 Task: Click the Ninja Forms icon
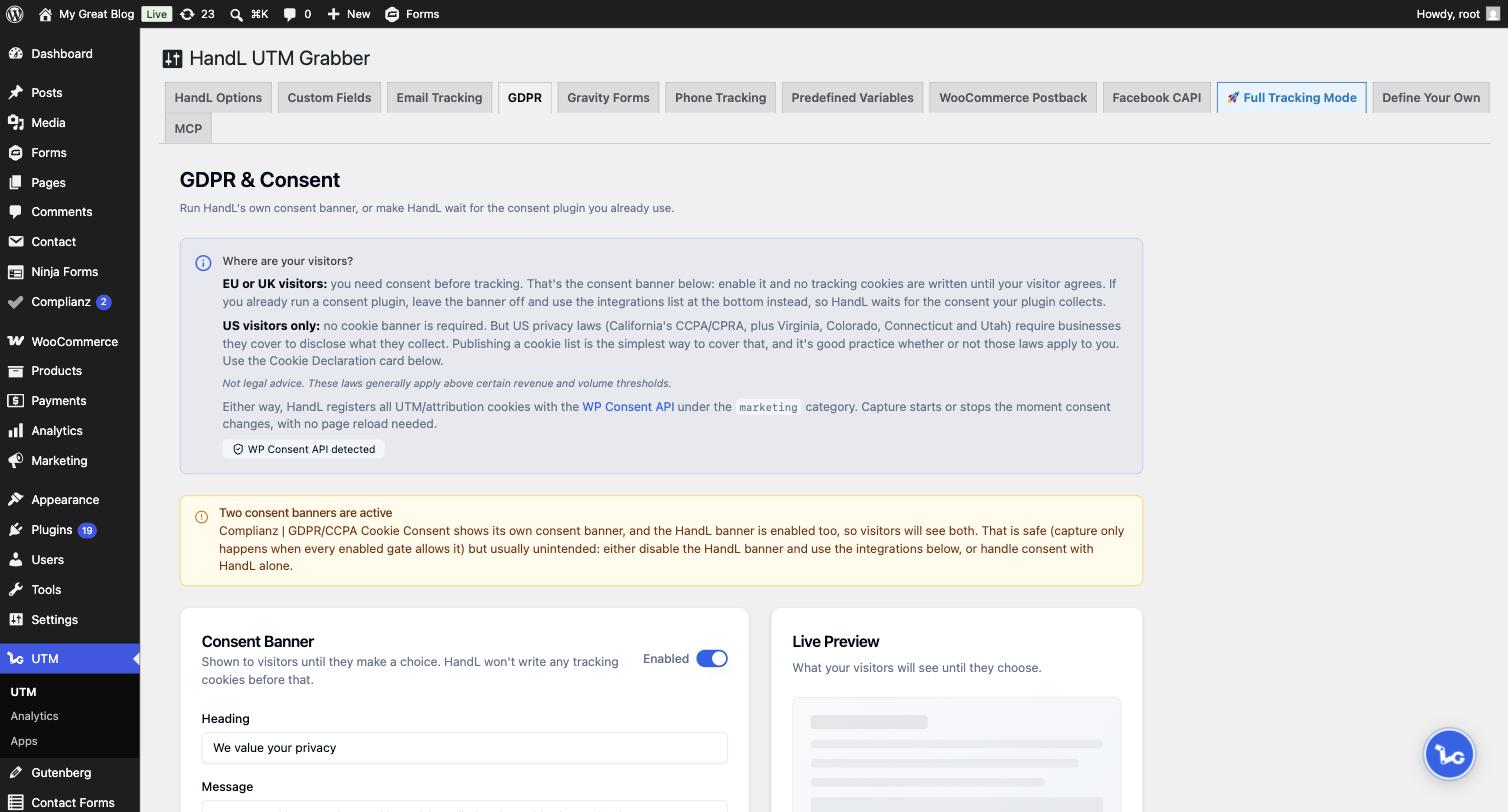coord(15,272)
